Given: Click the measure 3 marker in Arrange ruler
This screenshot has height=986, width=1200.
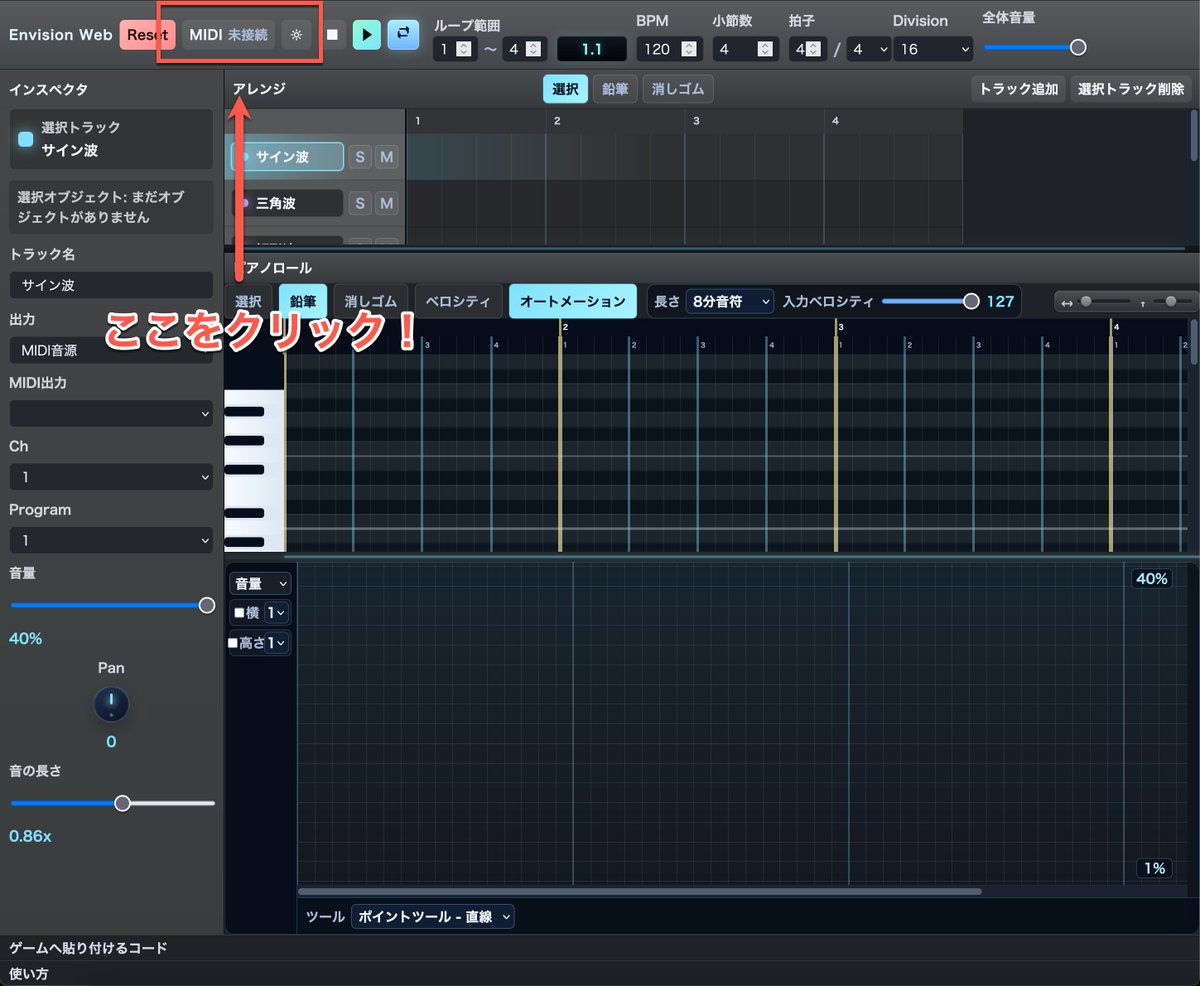Looking at the screenshot, I should pos(696,121).
